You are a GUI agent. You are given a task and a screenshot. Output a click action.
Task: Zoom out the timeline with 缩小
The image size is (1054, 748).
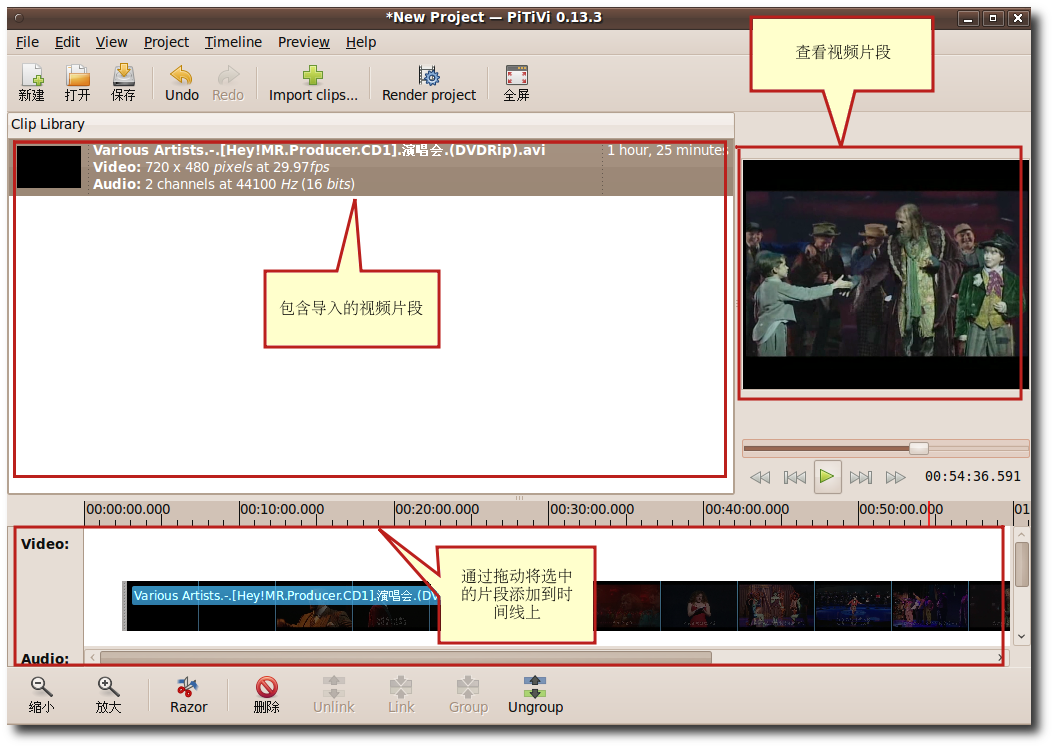pyautogui.click(x=41, y=695)
